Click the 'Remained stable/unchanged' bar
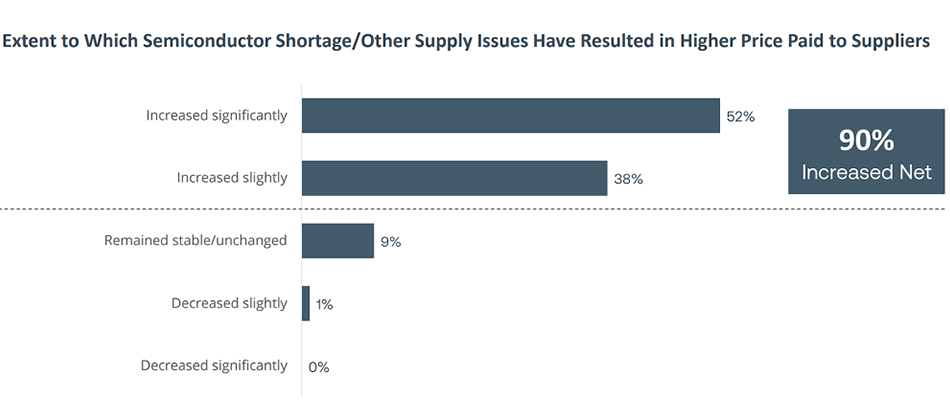Viewport: 950px width, 401px height. (337, 241)
